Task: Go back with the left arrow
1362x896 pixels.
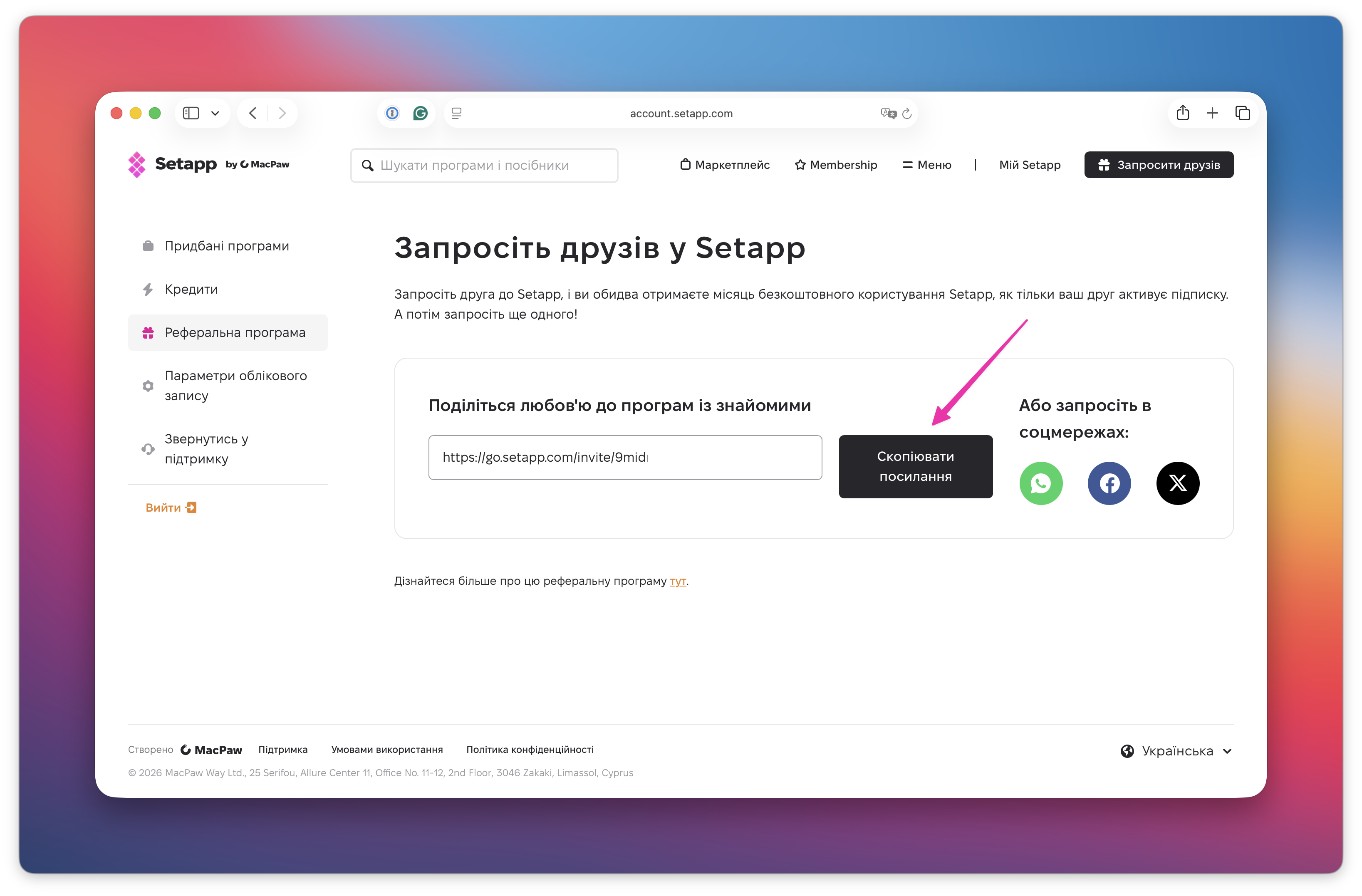Action: (x=253, y=113)
